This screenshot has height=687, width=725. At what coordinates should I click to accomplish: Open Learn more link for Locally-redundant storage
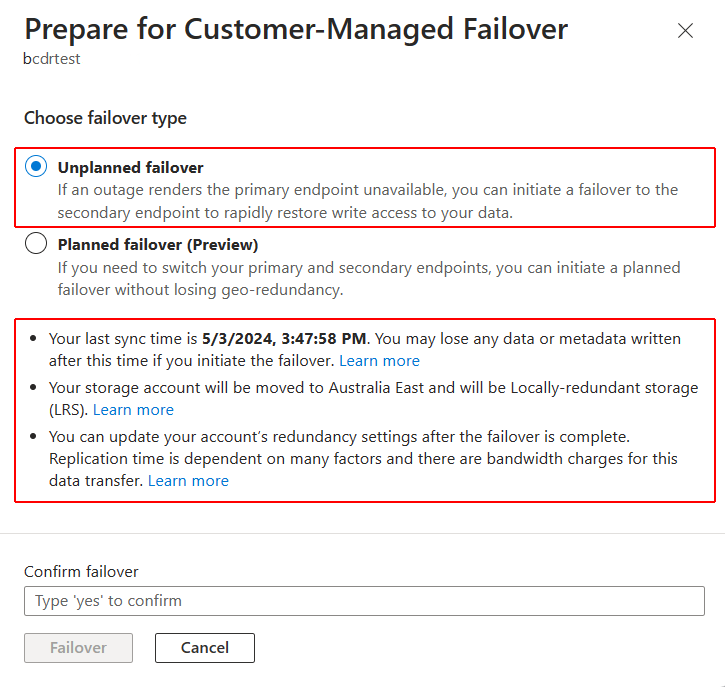pos(133,409)
